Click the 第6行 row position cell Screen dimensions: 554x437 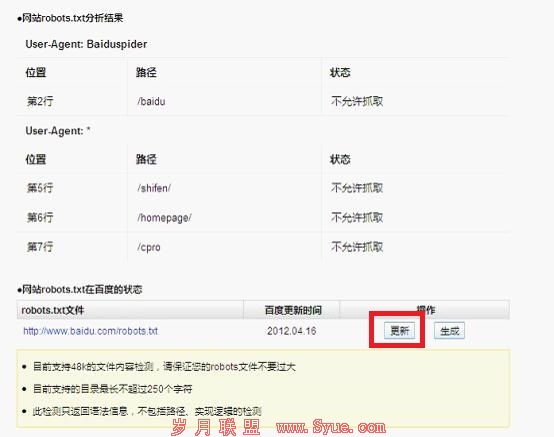click(40, 218)
